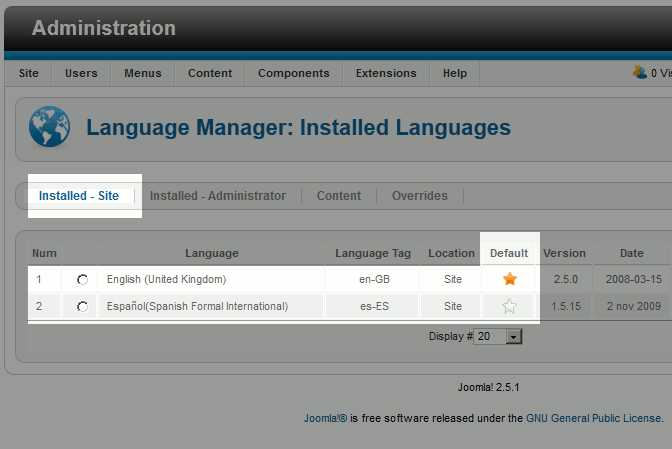Expand the Extensions menu
This screenshot has width=672, height=449.
[x=386, y=73]
